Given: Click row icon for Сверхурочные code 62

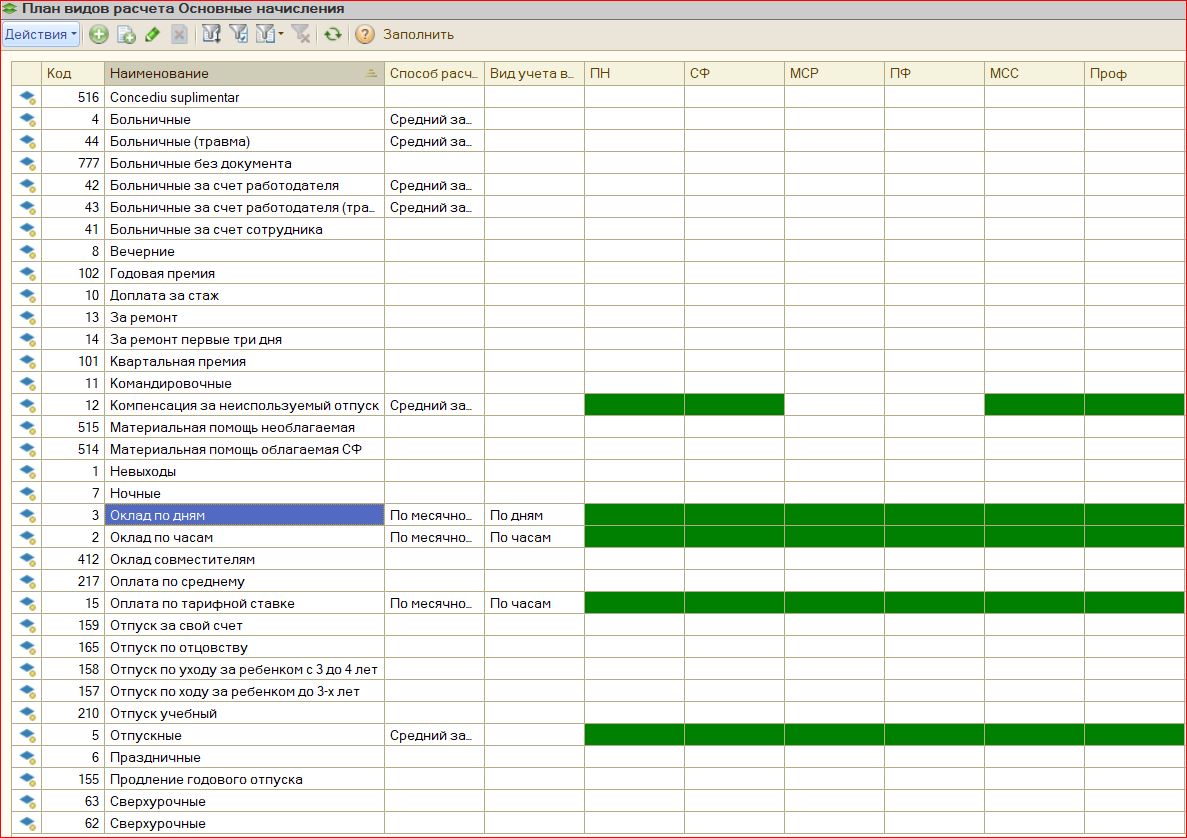Looking at the screenshot, I should click(27, 823).
